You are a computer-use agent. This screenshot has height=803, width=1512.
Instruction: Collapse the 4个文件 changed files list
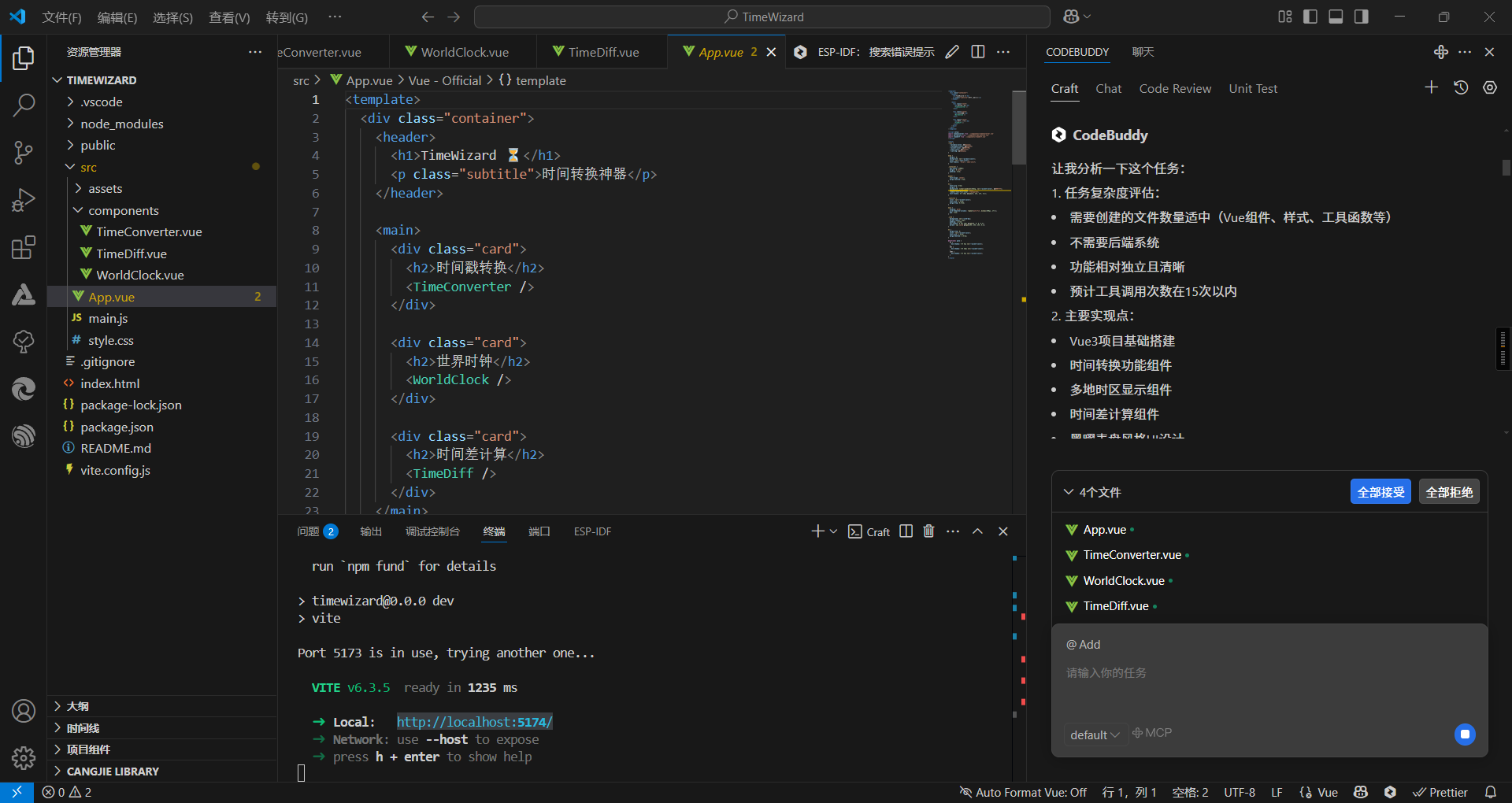tap(1069, 492)
